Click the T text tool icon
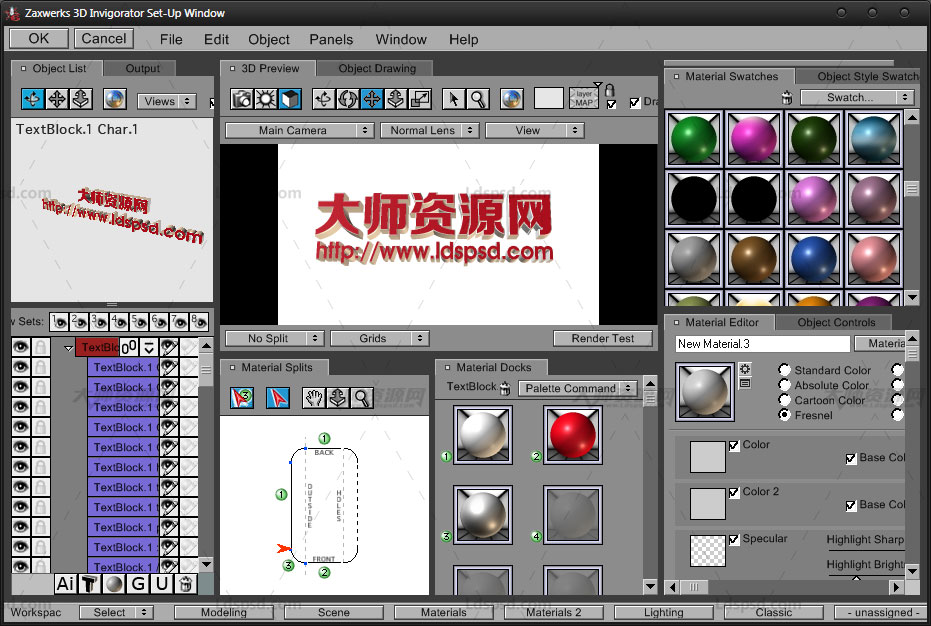This screenshot has width=931, height=626. tap(89, 584)
